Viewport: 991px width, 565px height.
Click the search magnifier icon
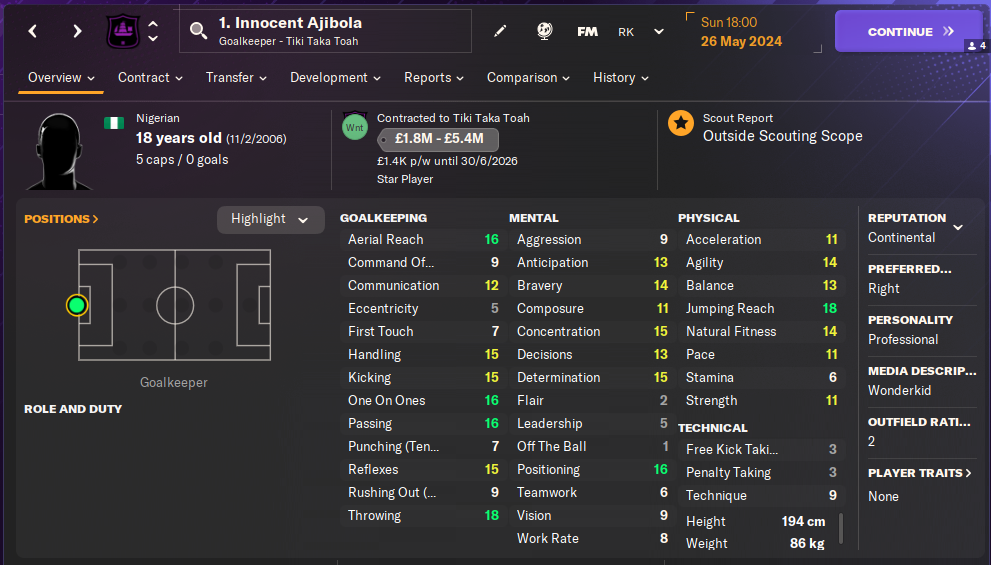click(x=198, y=31)
